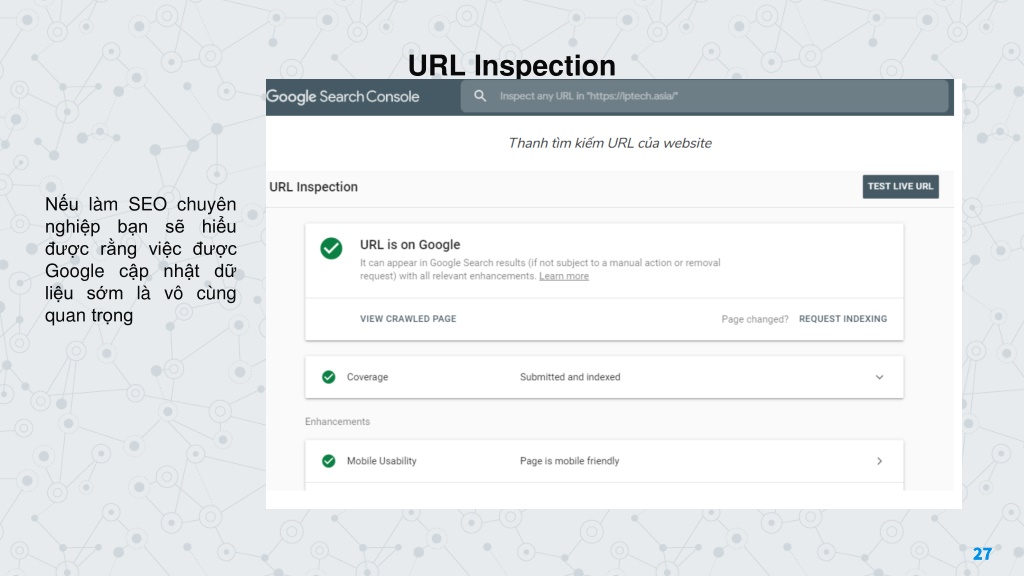The image size is (1024, 576).
Task: Click the 'Enhancements' section label
Action: (x=338, y=422)
